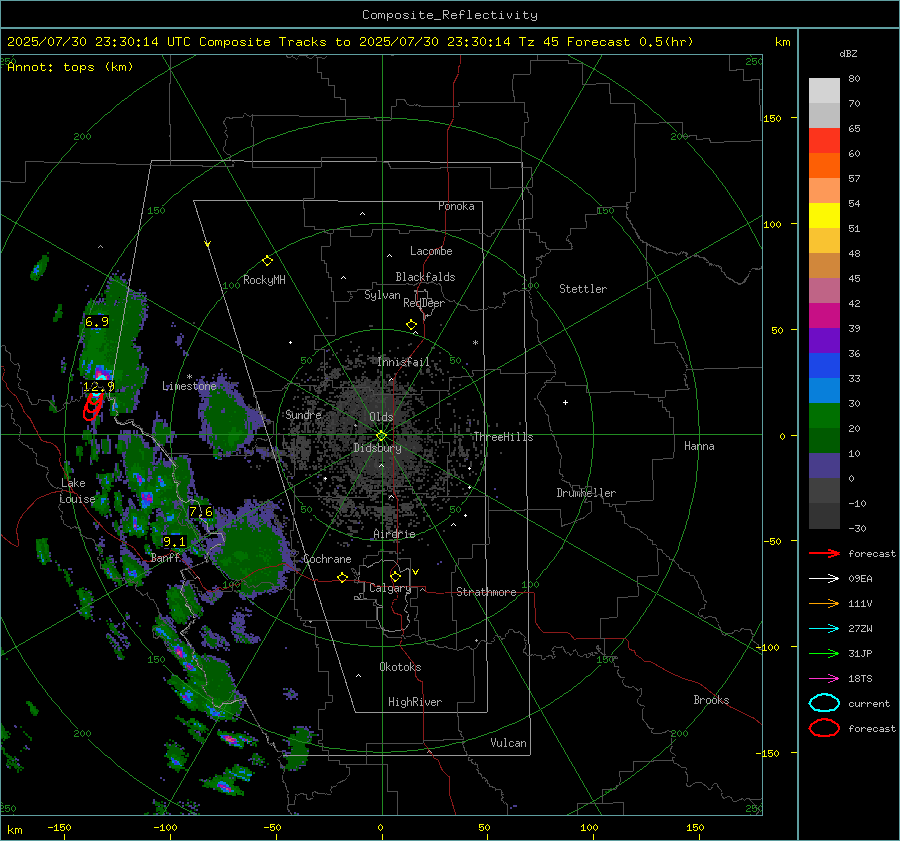Click the red forecast arrow in legend

[824, 553]
